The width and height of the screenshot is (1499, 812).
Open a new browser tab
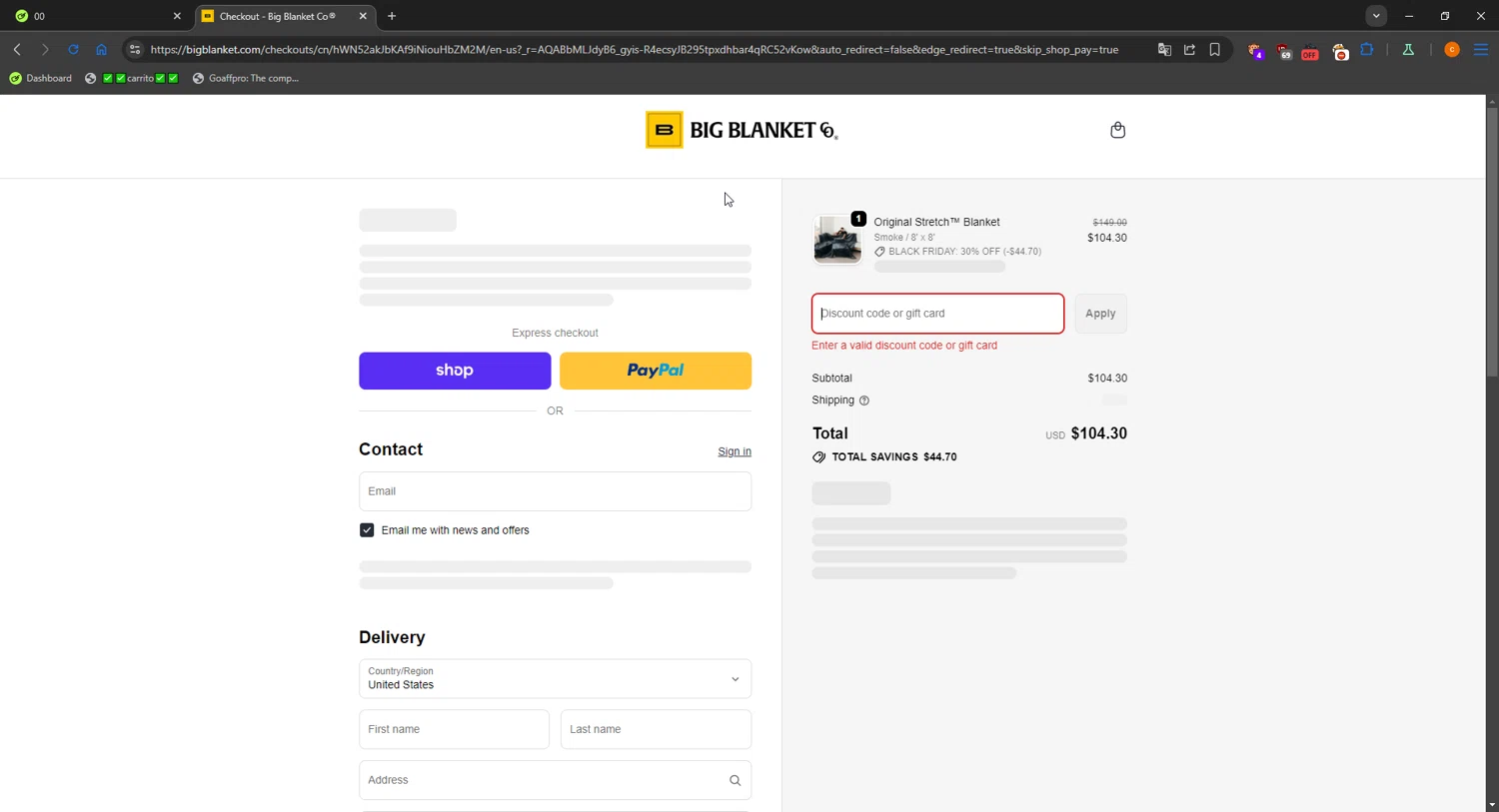[392, 16]
